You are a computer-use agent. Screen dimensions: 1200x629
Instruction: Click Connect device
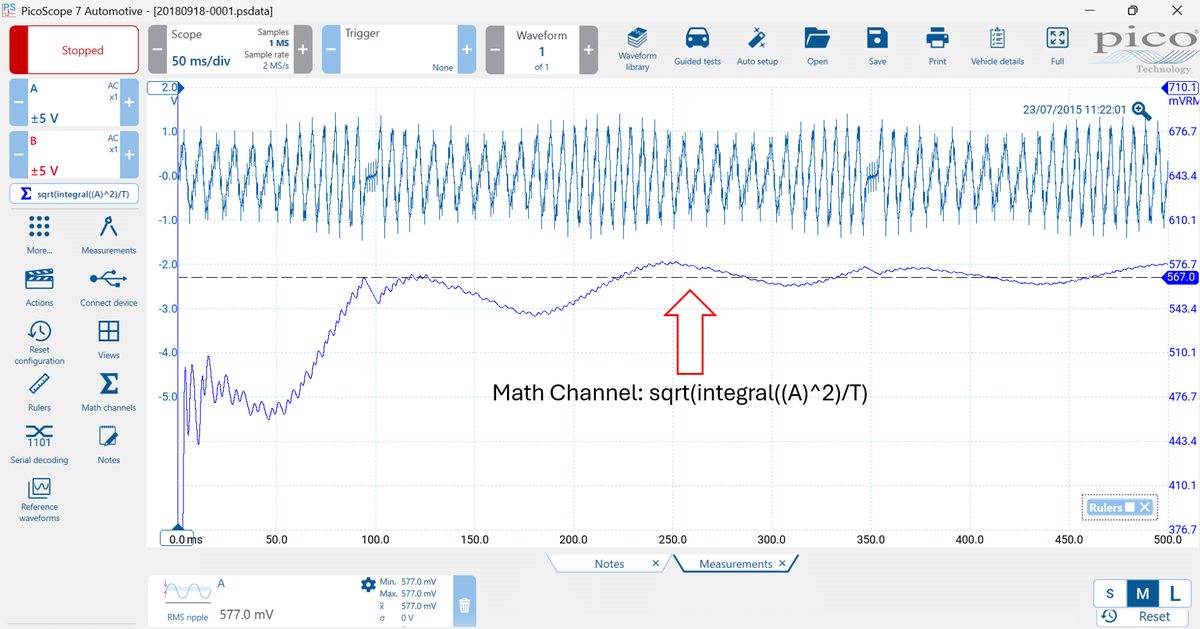[x=109, y=287]
